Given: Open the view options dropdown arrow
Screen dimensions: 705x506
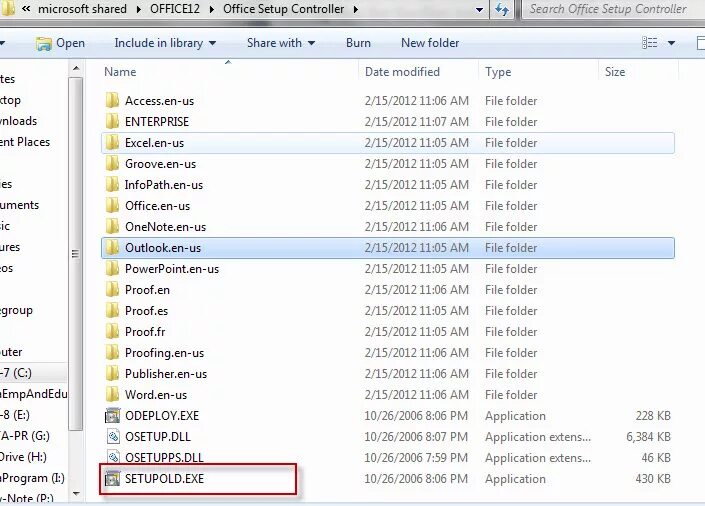Looking at the screenshot, I should click(x=671, y=43).
